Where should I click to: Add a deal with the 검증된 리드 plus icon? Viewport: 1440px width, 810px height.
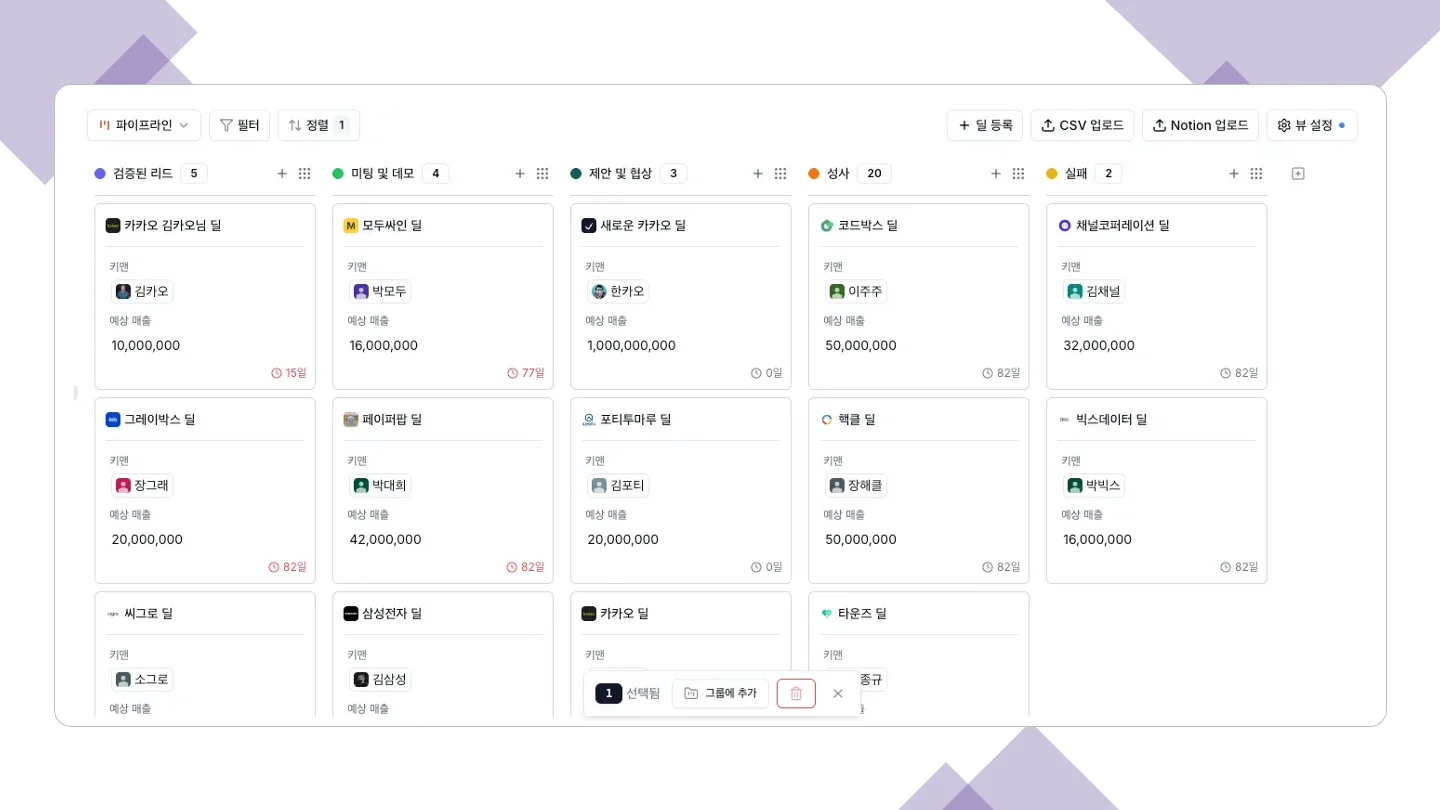point(282,173)
